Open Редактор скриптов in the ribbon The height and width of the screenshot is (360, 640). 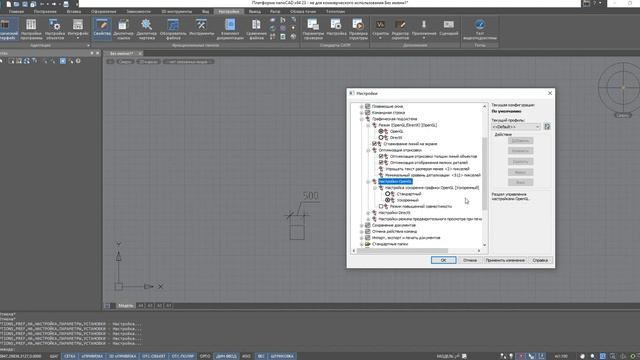pos(400,29)
